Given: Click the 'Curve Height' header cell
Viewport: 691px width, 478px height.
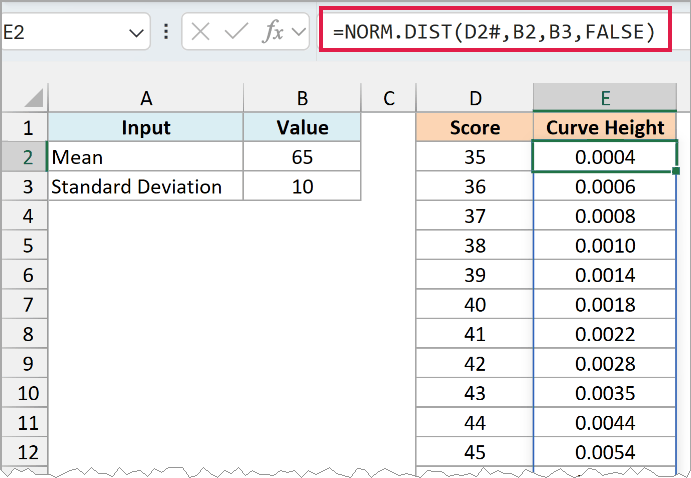Looking at the screenshot, I should tap(605, 127).
